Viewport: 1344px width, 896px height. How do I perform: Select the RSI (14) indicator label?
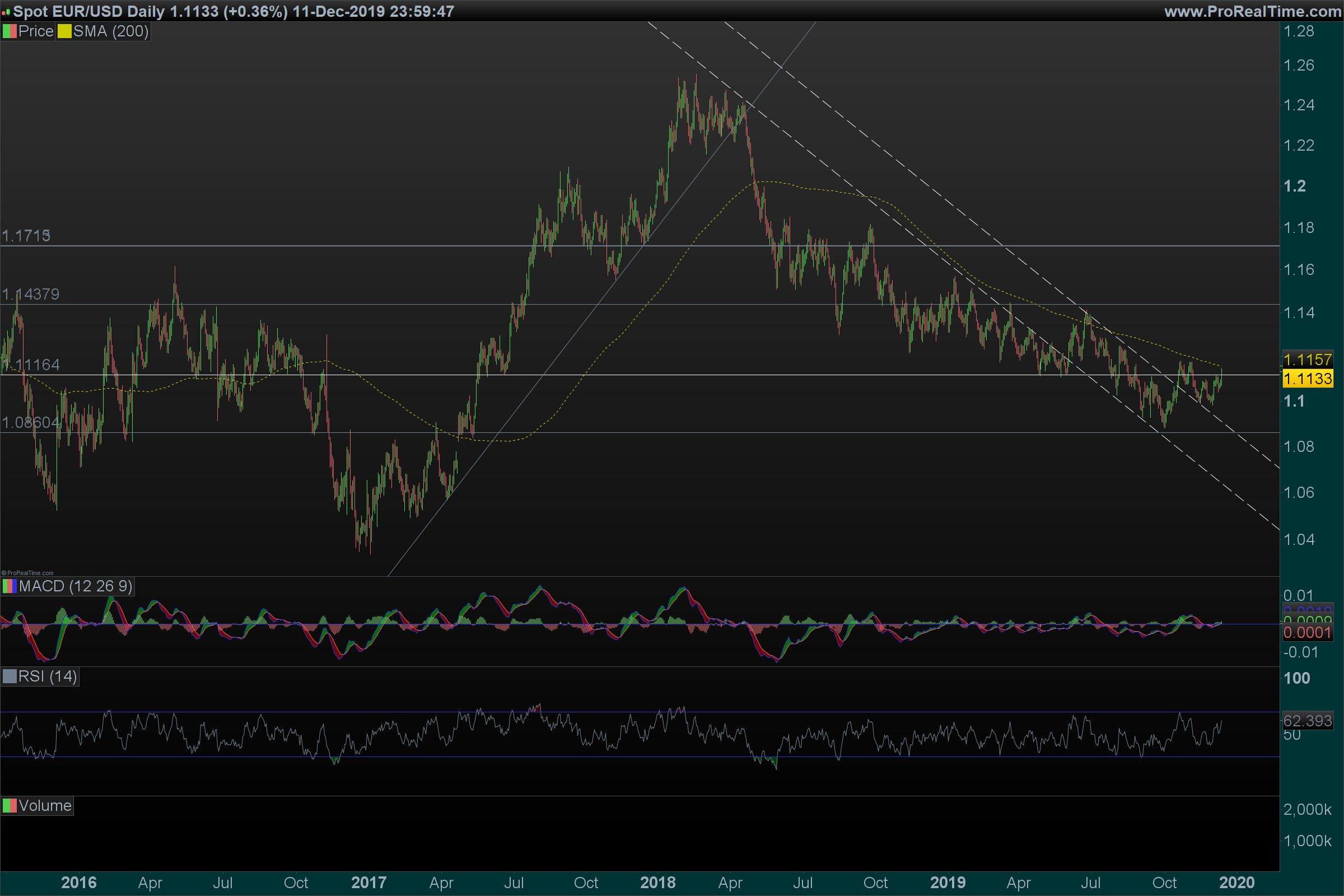tap(48, 676)
